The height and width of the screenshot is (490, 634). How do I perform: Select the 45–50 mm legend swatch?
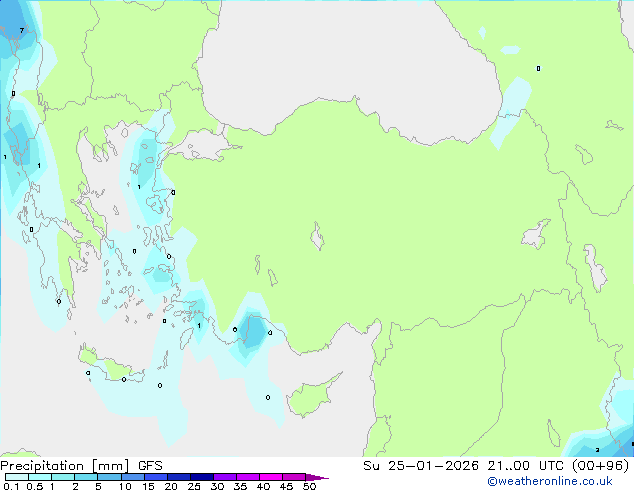click(x=294, y=477)
